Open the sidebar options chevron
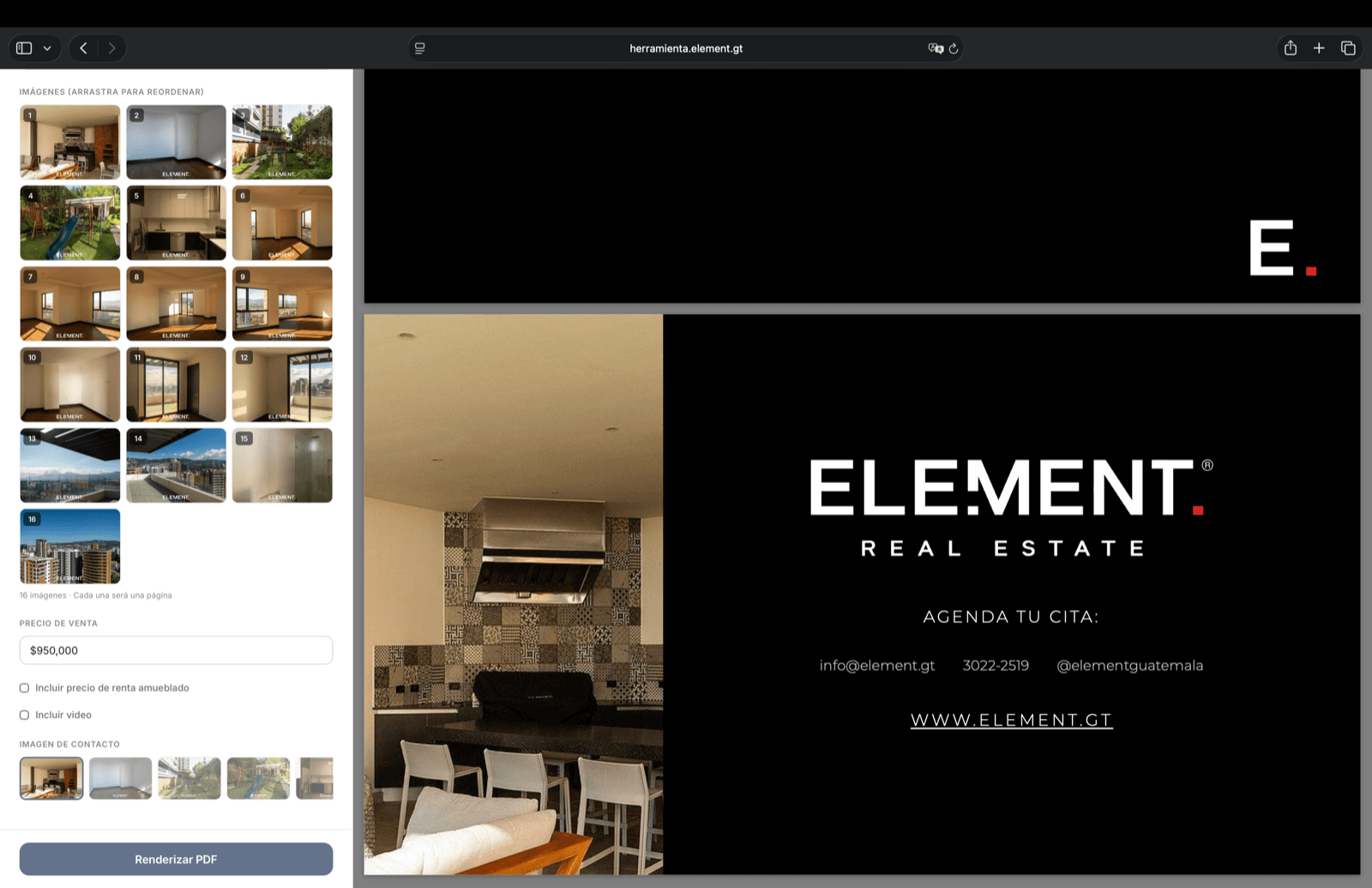This screenshot has height=888, width=1372. tap(47, 48)
